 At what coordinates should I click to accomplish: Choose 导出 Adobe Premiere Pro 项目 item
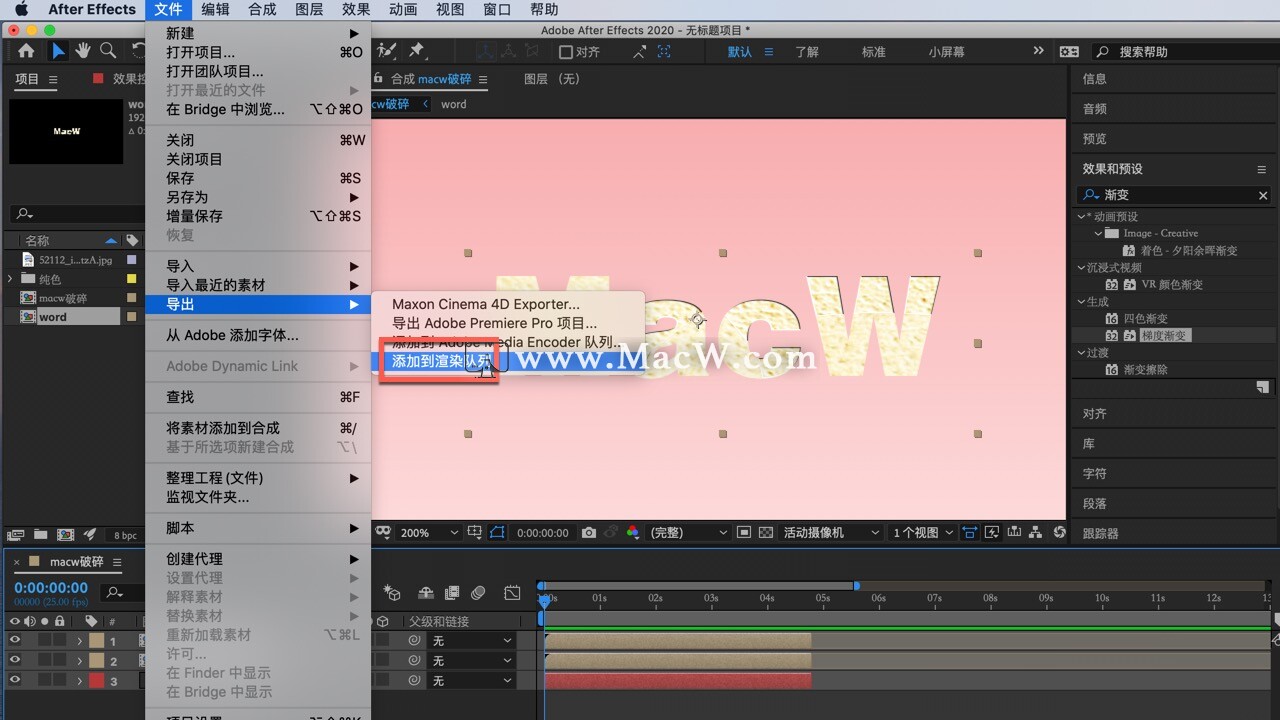pyautogui.click(x=494, y=323)
